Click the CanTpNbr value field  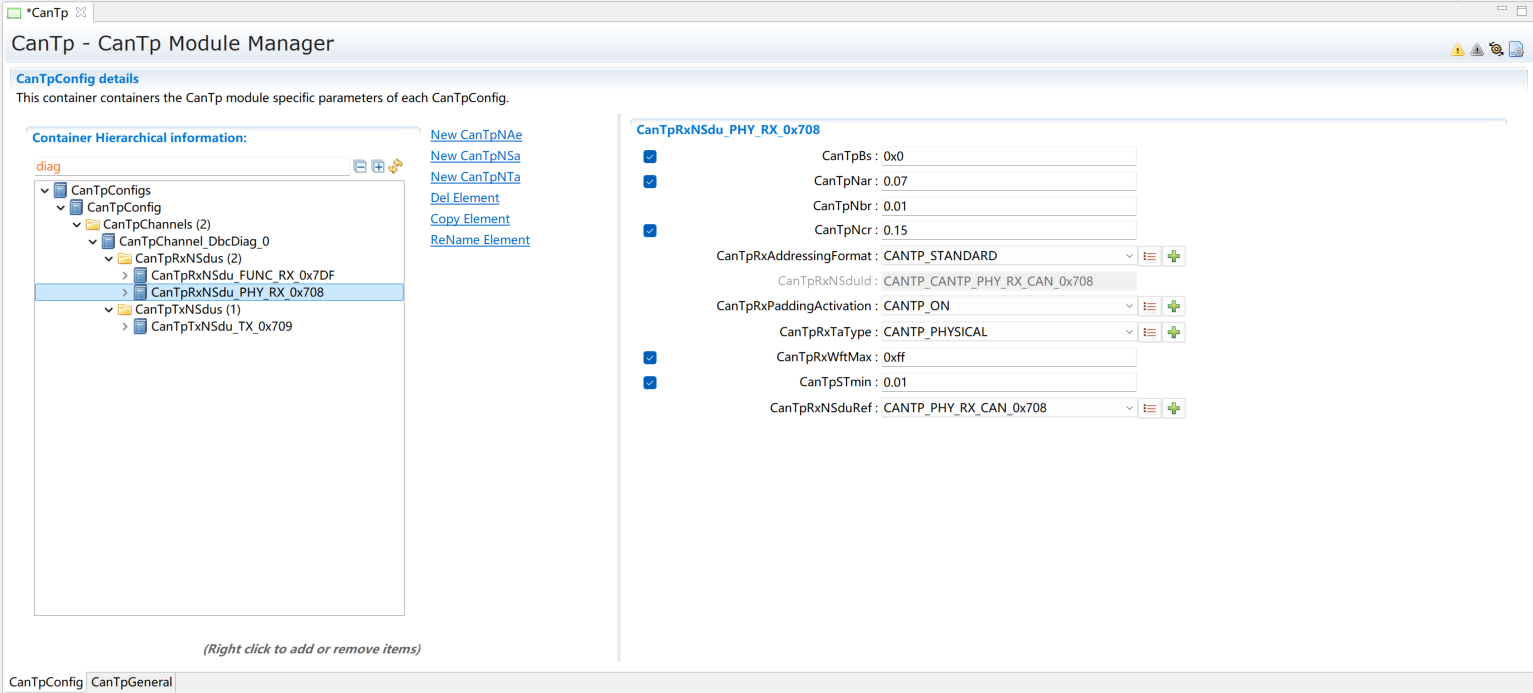1008,206
